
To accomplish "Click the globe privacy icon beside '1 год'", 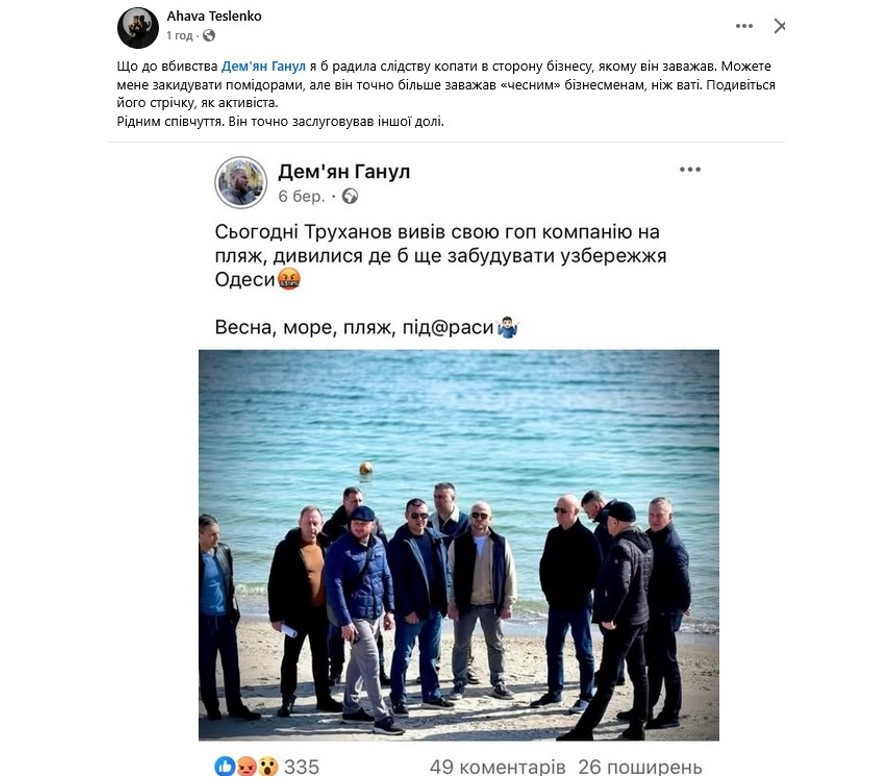I will click(209, 35).
